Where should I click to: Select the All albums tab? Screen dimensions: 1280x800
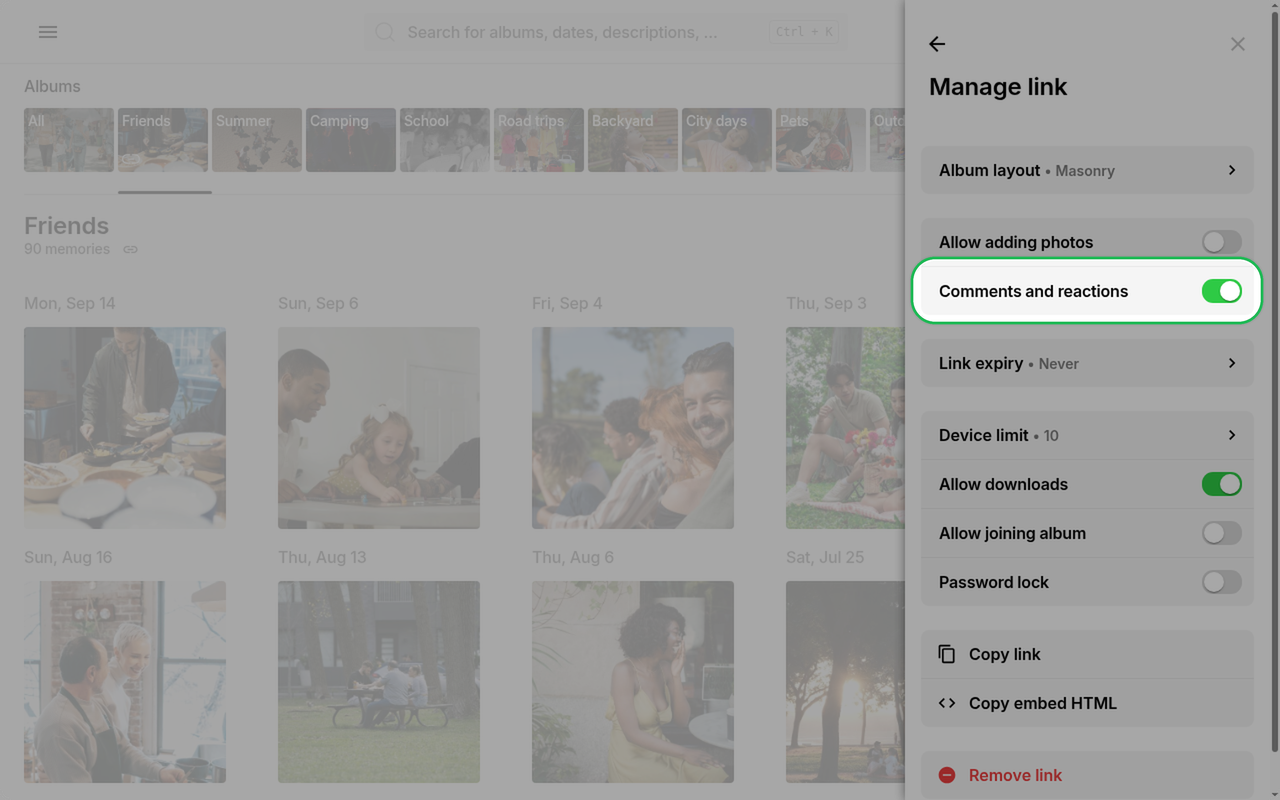[69, 140]
